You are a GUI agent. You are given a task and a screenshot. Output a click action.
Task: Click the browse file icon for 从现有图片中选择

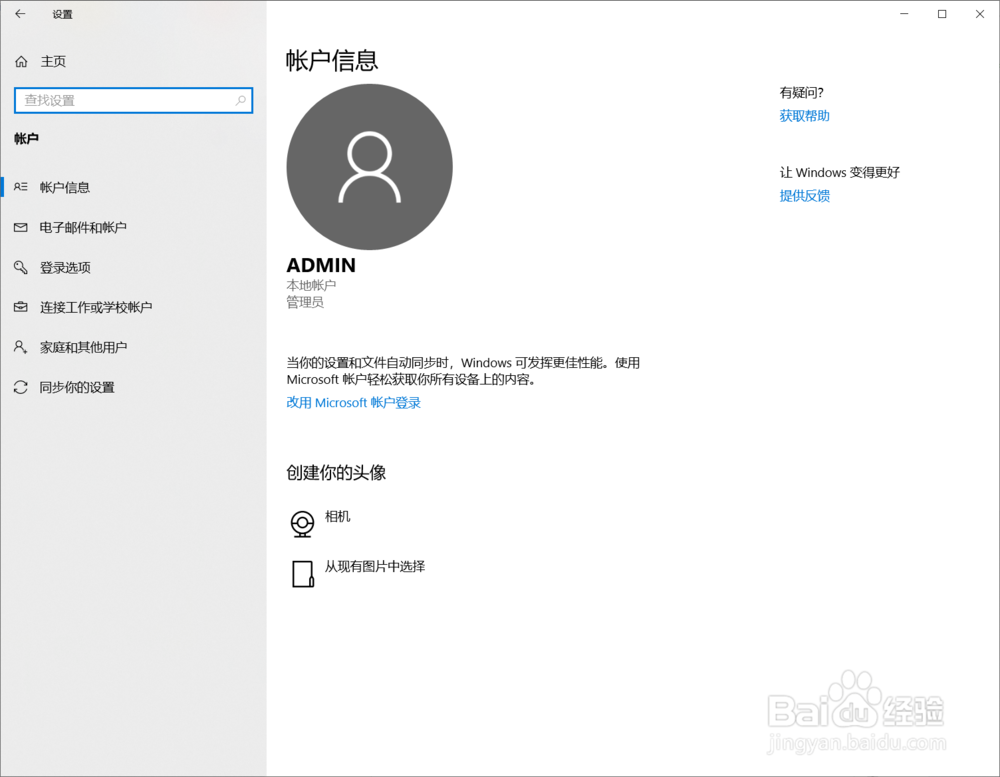point(303,574)
